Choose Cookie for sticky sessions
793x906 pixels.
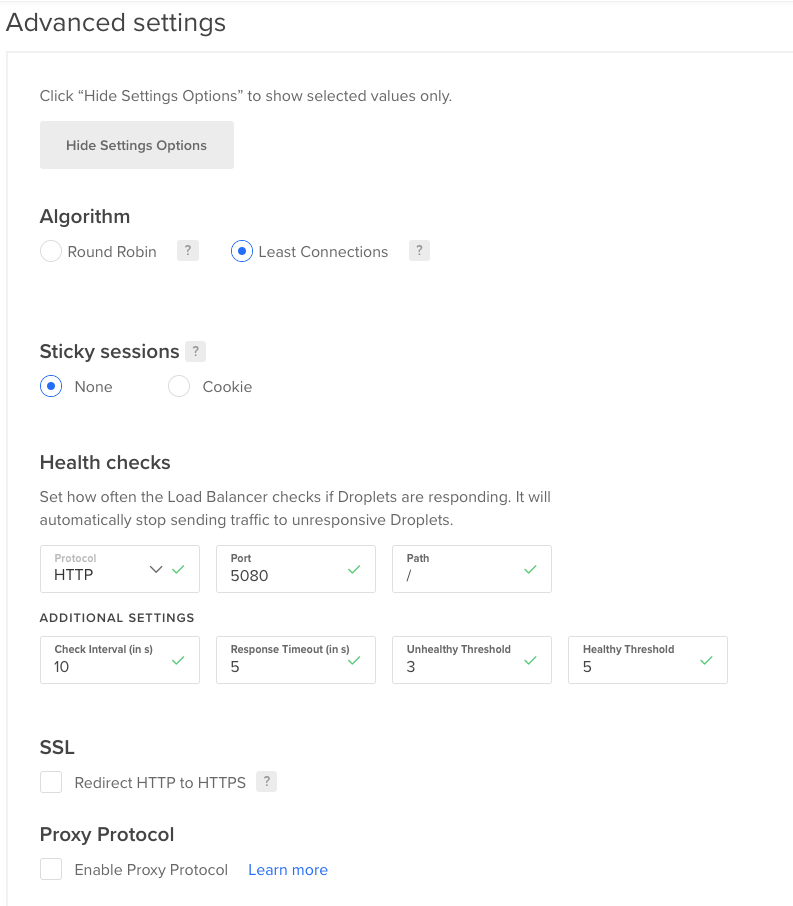point(179,386)
